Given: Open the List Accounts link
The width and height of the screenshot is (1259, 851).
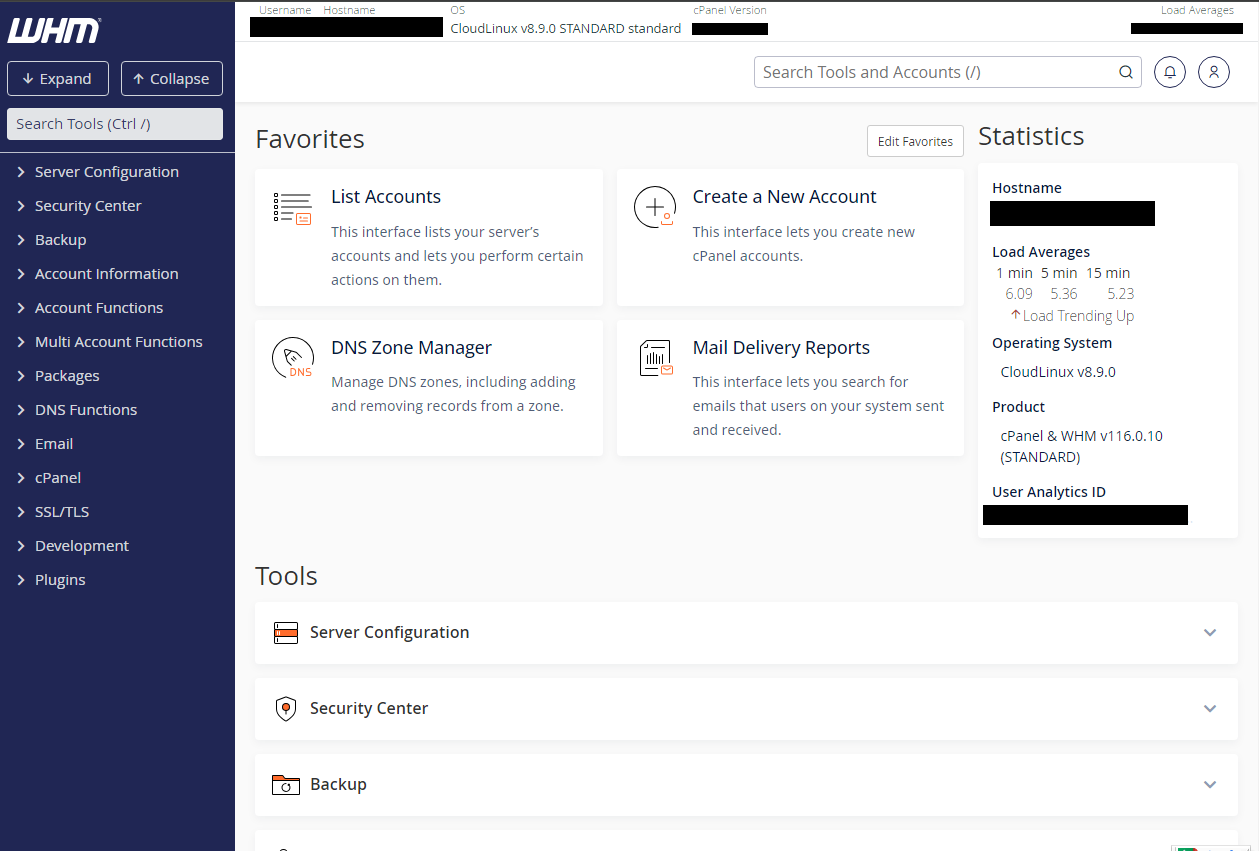Looking at the screenshot, I should 386,197.
